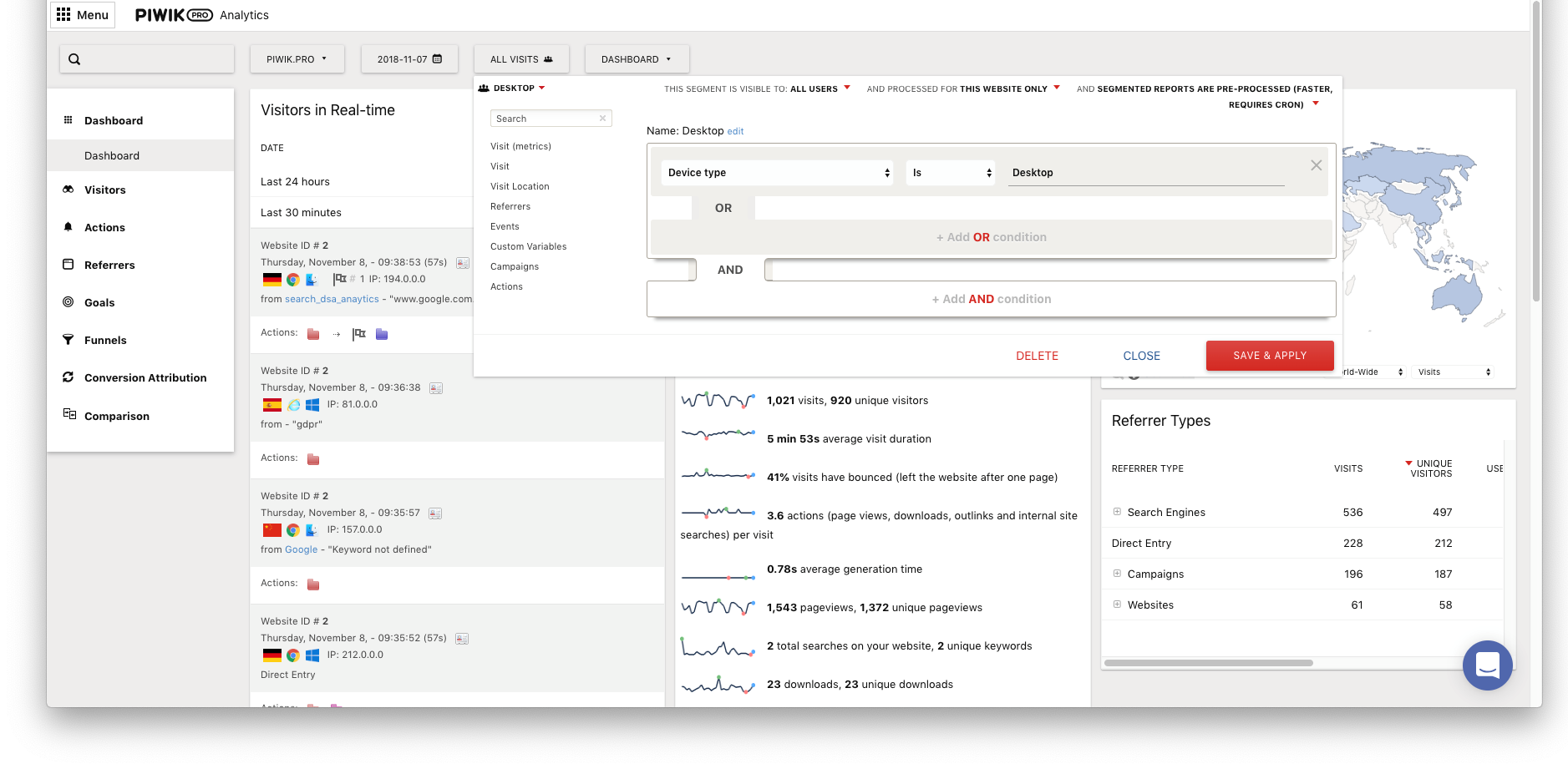Click the Goals target icon

69,302
